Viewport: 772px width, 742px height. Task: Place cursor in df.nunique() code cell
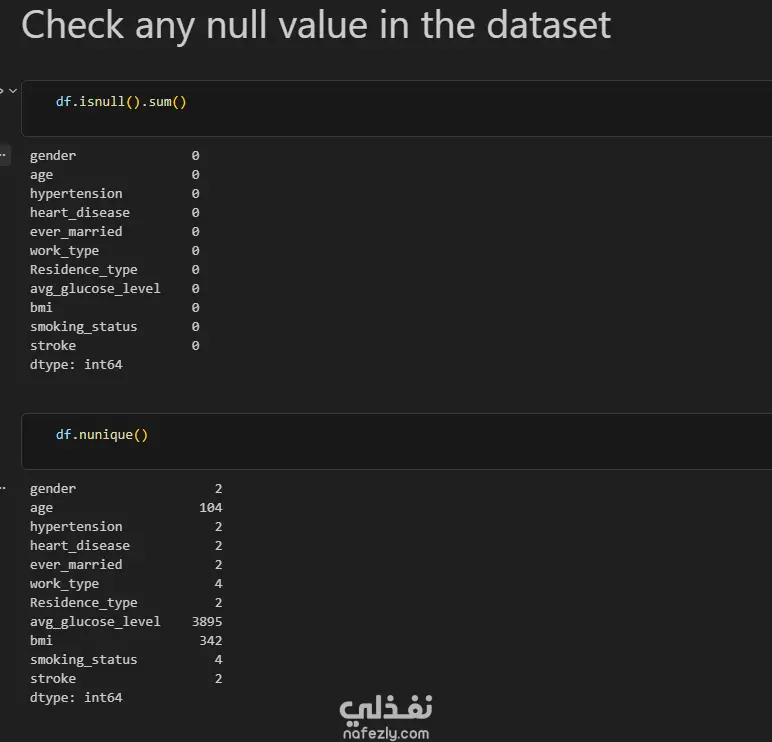396,441
